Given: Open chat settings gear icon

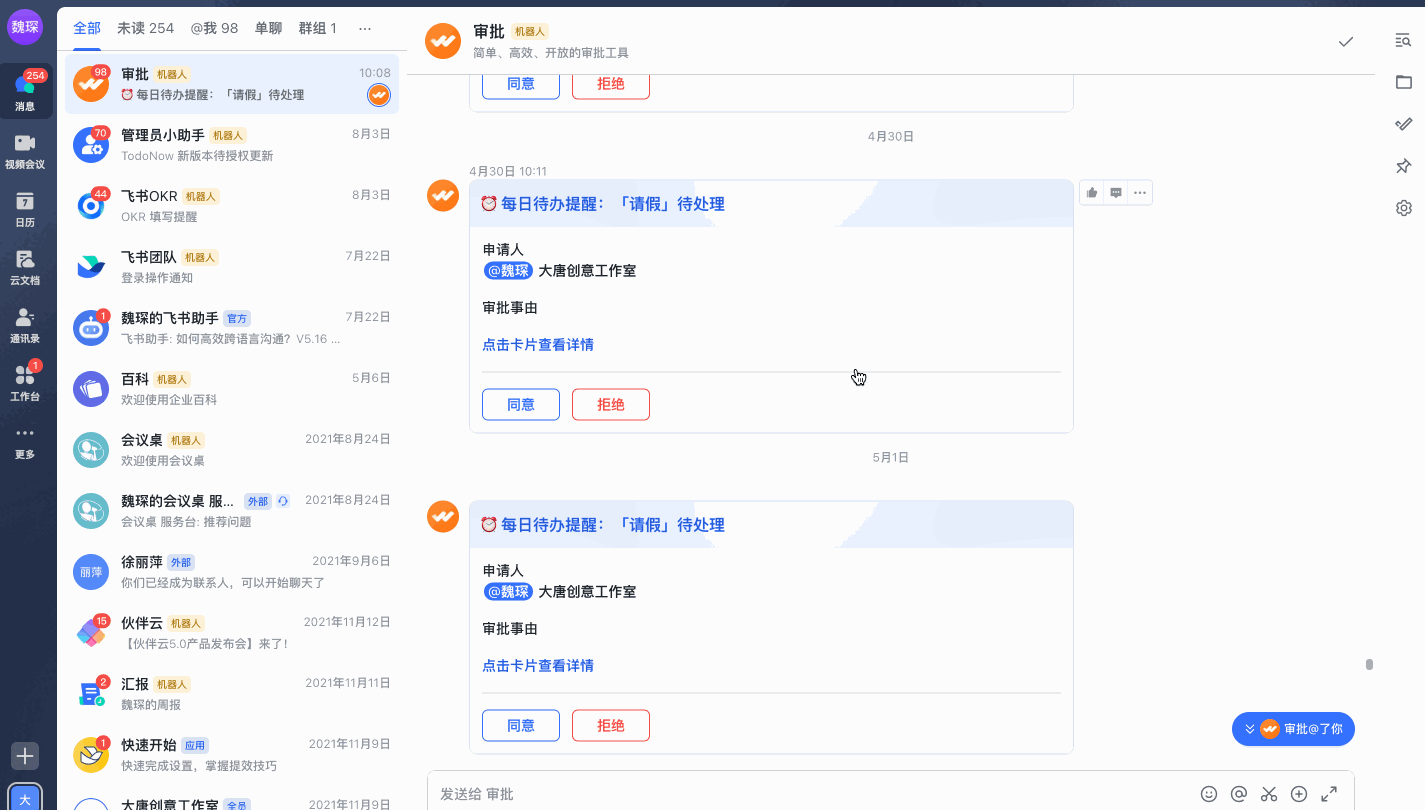Looking at the screenshot, I should (x=1403, y=208).
